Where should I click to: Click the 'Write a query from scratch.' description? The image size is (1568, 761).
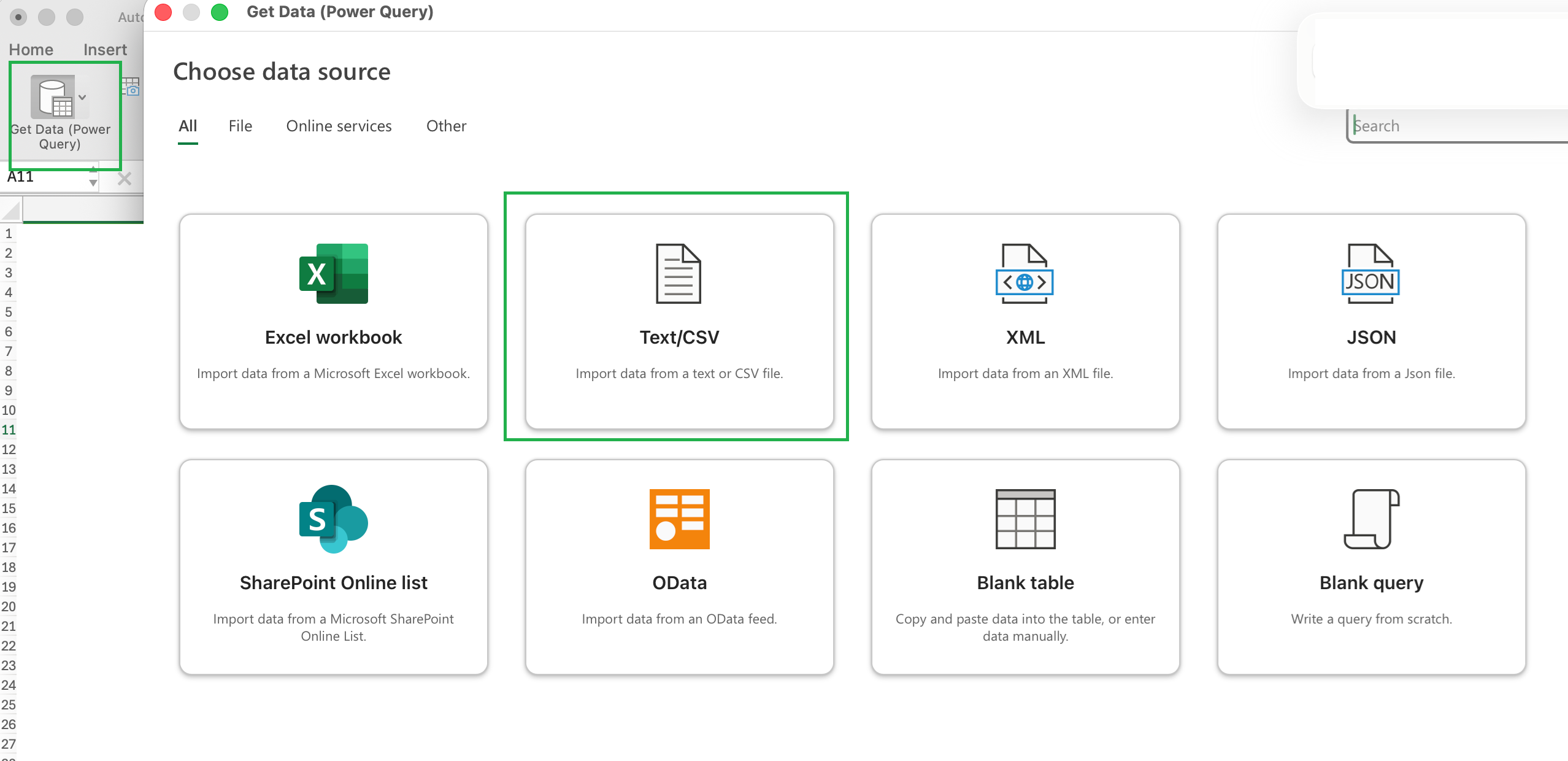1371,619
